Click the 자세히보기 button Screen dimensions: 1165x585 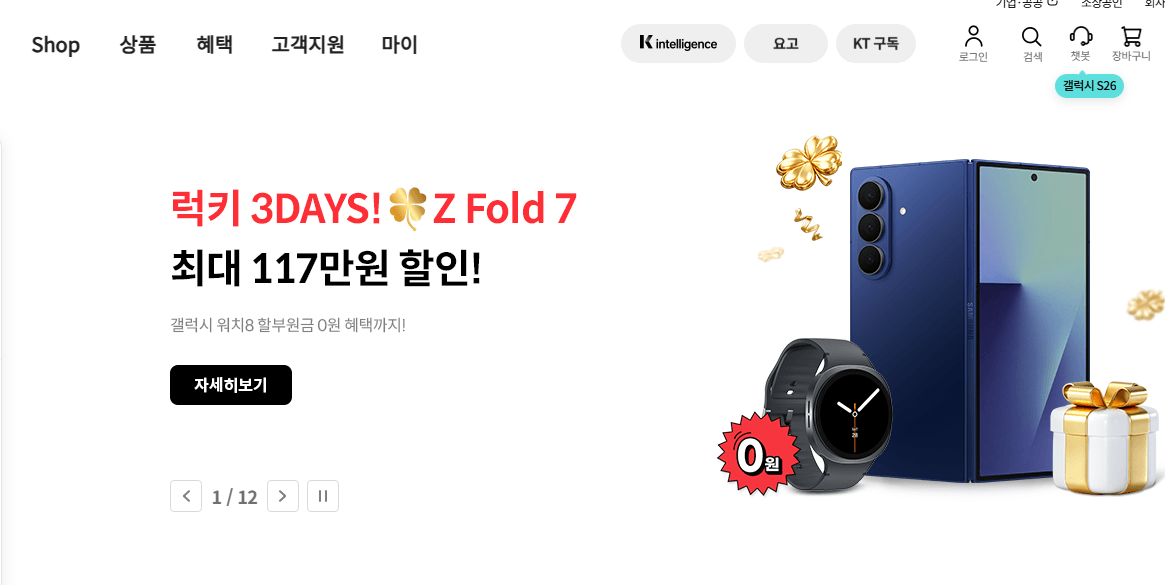231,385
